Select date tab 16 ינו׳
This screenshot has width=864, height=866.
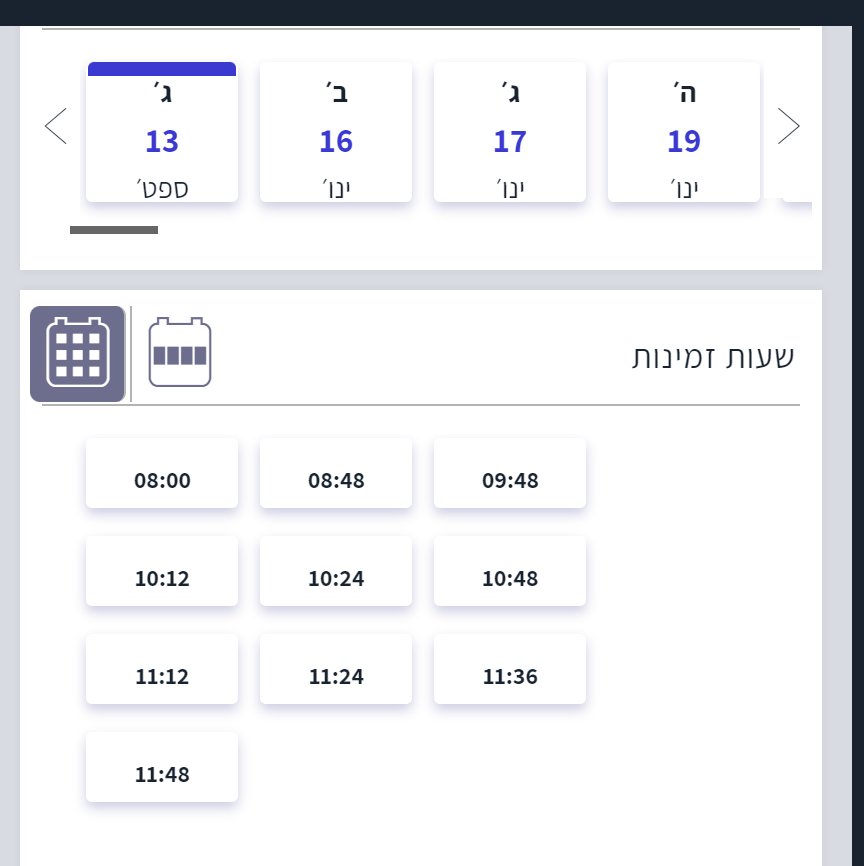[336, 133]
